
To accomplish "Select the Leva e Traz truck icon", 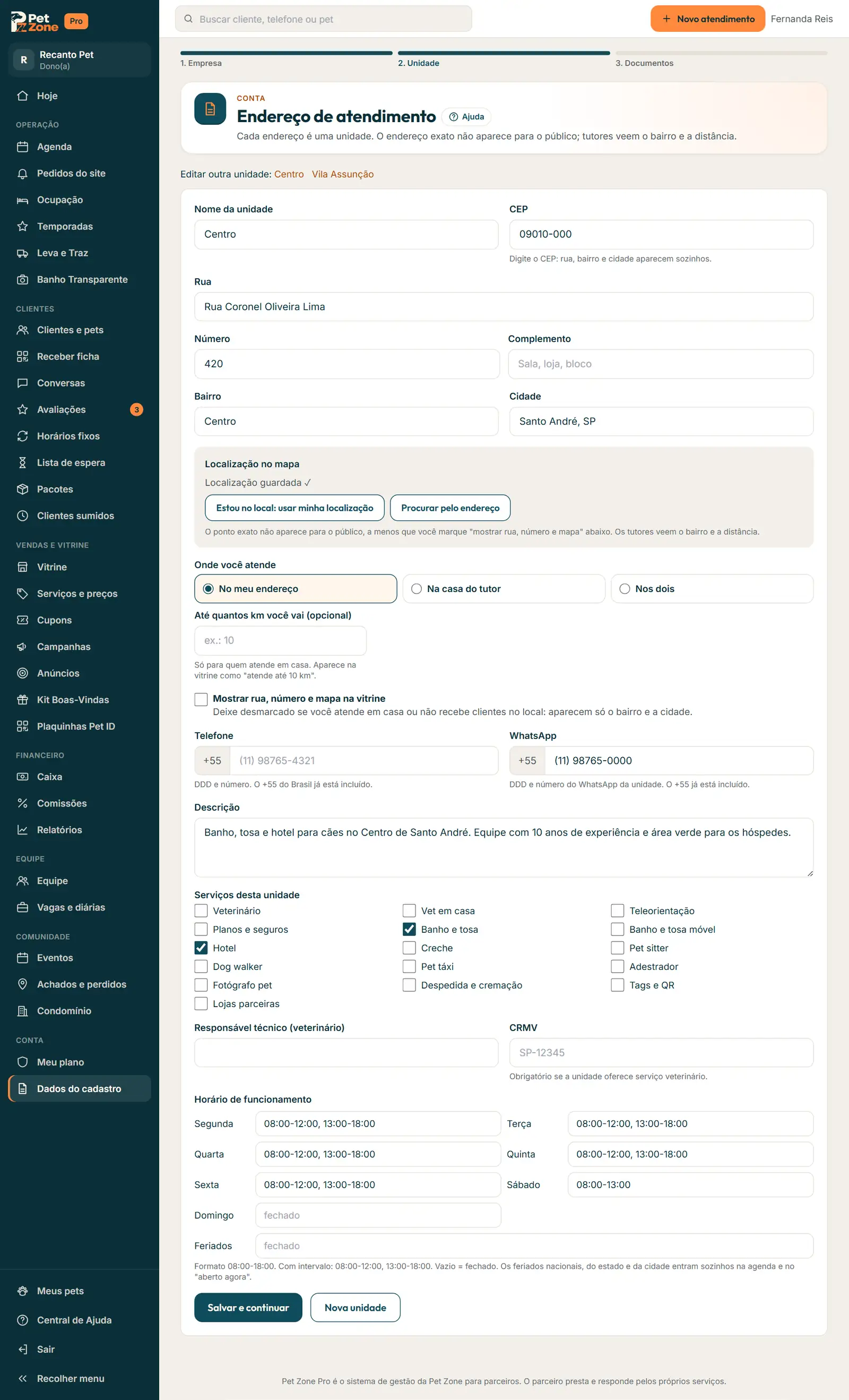I will [x=23, y=253].
